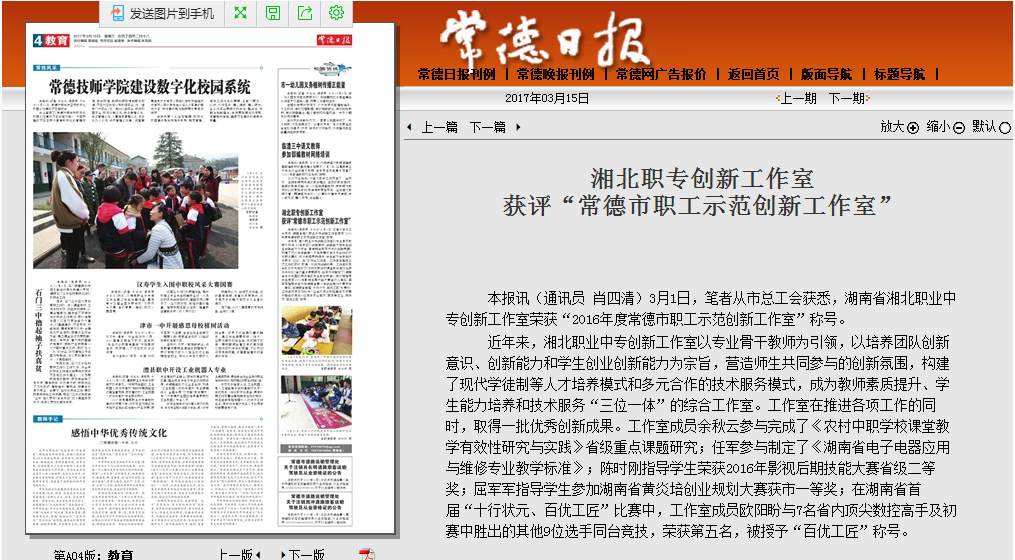
Task: Select 返回首页 in the top navigation
Action: coord(753,74)
